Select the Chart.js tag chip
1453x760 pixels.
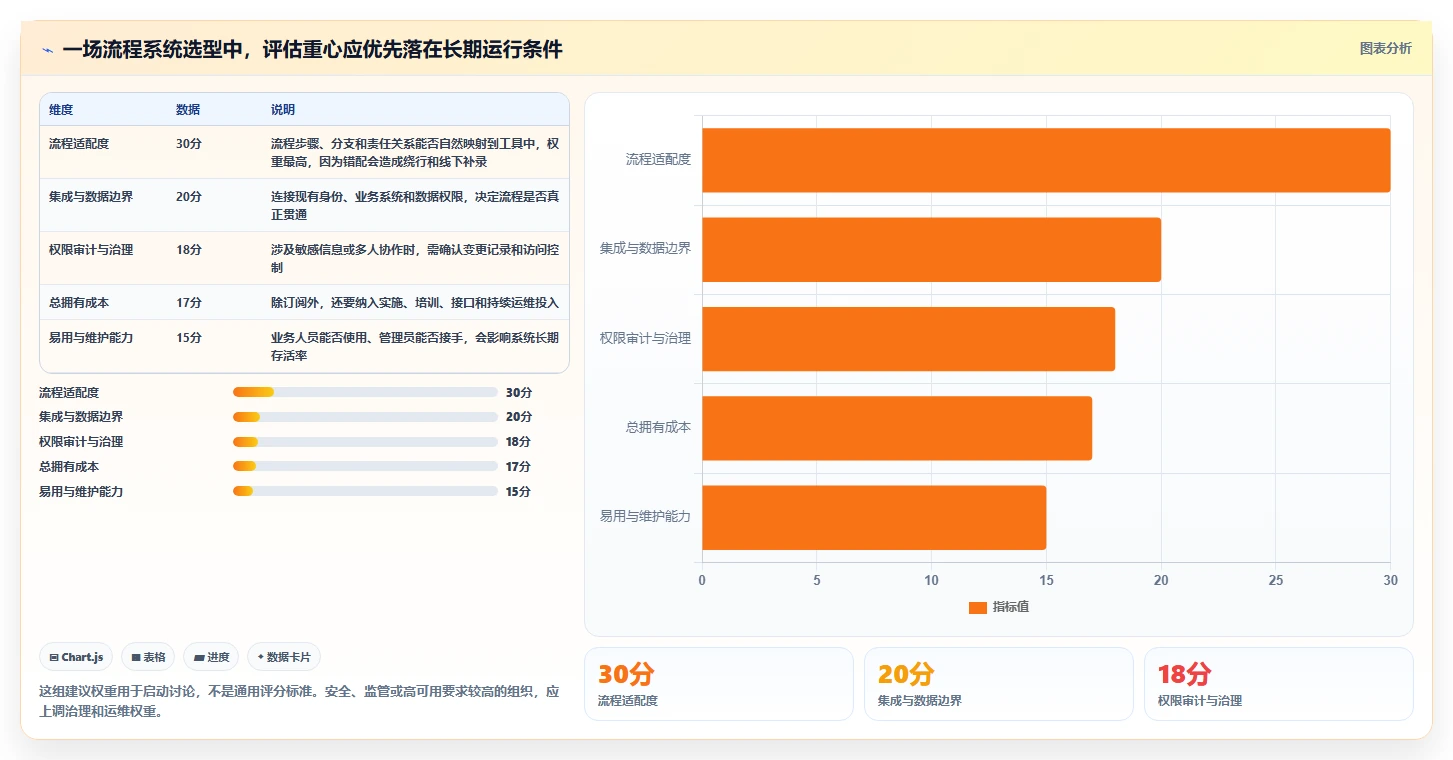77,657
